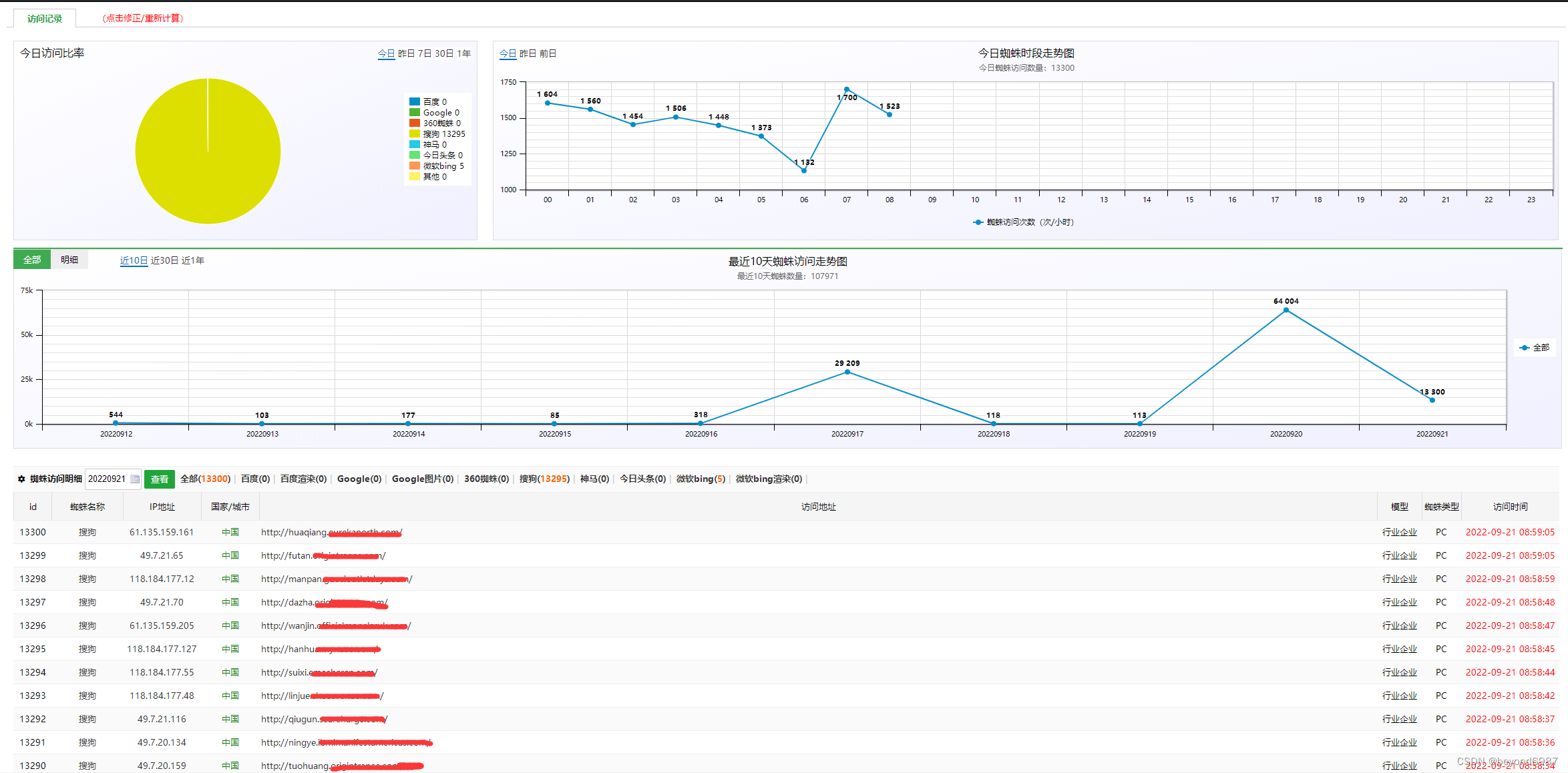This screenshot has height=773, width=1568.
Task: Click the yellow 搜狗 pie slice
Action: click(x=208, y=152)
